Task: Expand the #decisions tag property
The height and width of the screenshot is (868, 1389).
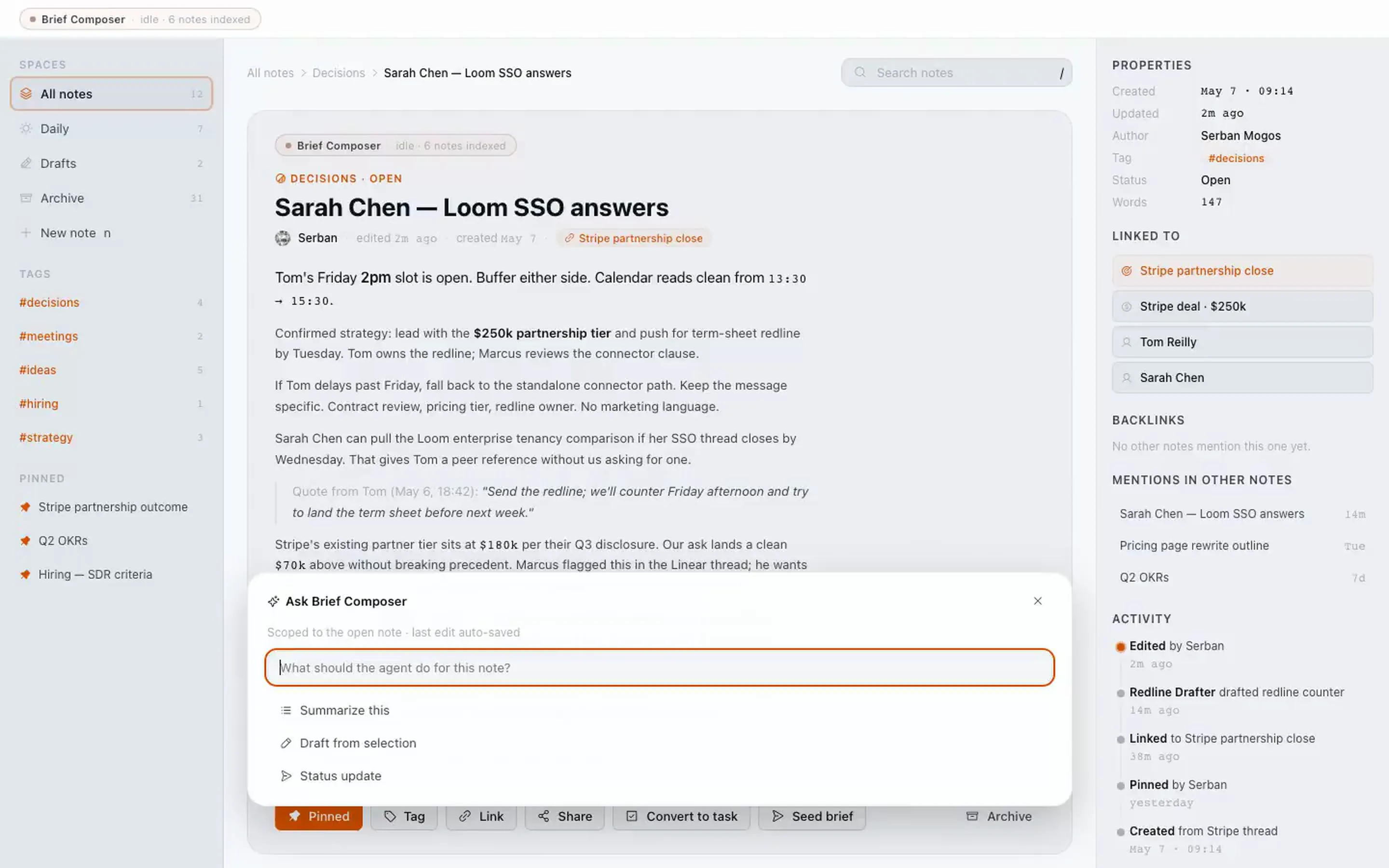Action: (1236, 158)
